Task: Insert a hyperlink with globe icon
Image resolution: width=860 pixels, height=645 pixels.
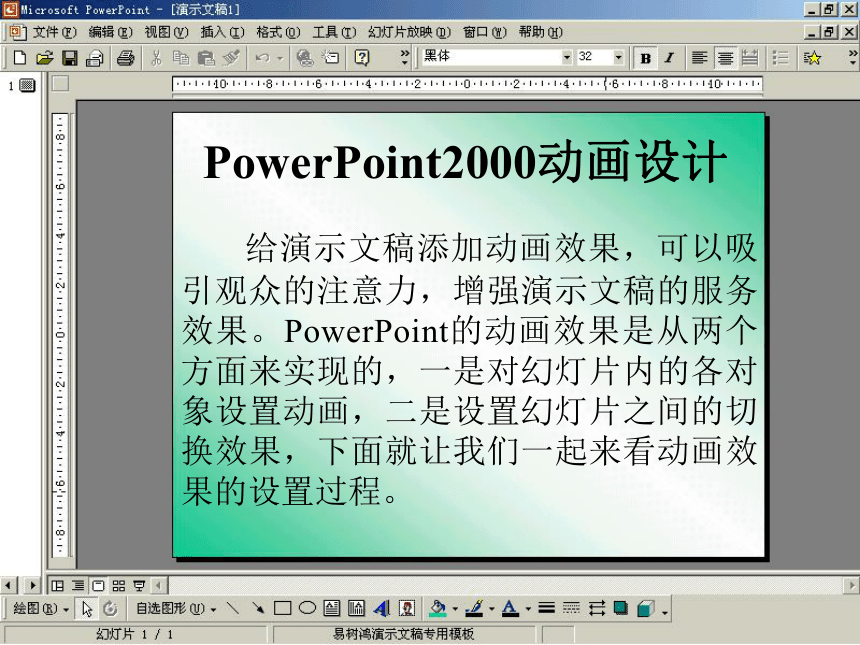Action: pos(304,58)
